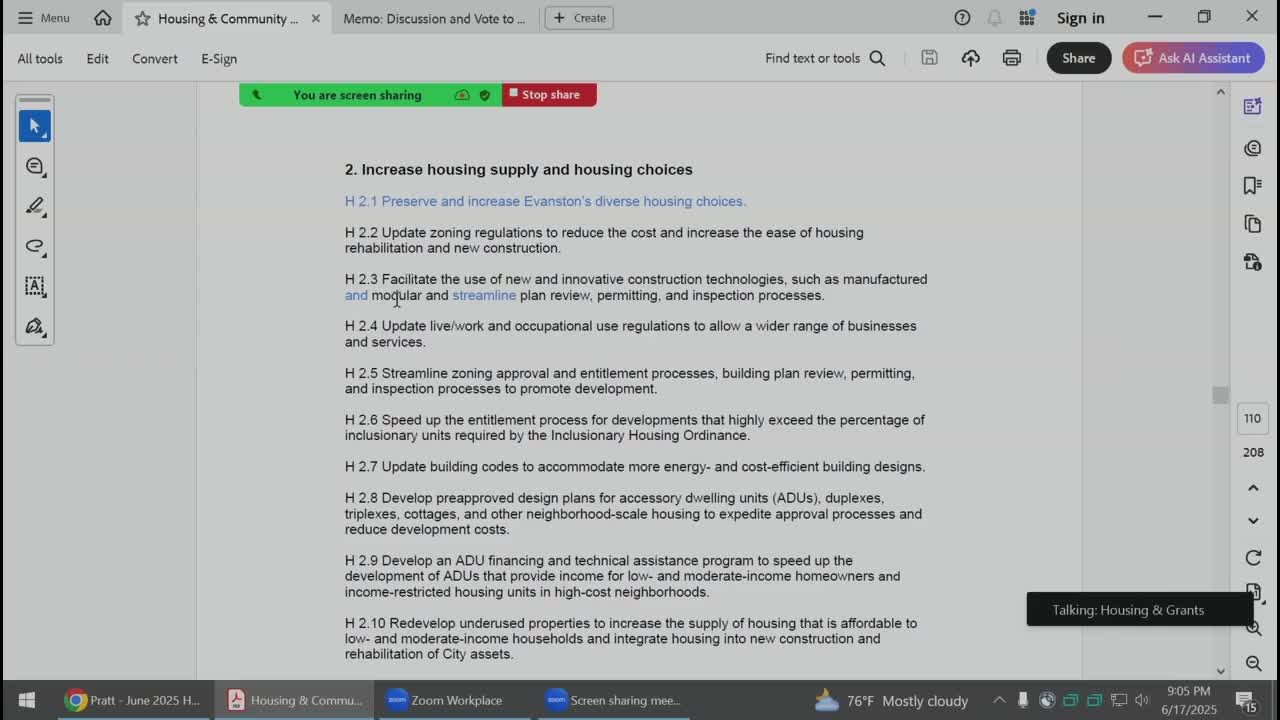Open the hamburger Menu dropdown
Screen dimensions: 1280x720
coord(42,17)
